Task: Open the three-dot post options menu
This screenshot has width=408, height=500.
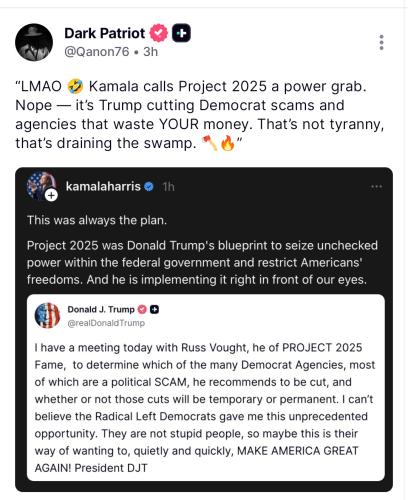Action: coord(381,42)
